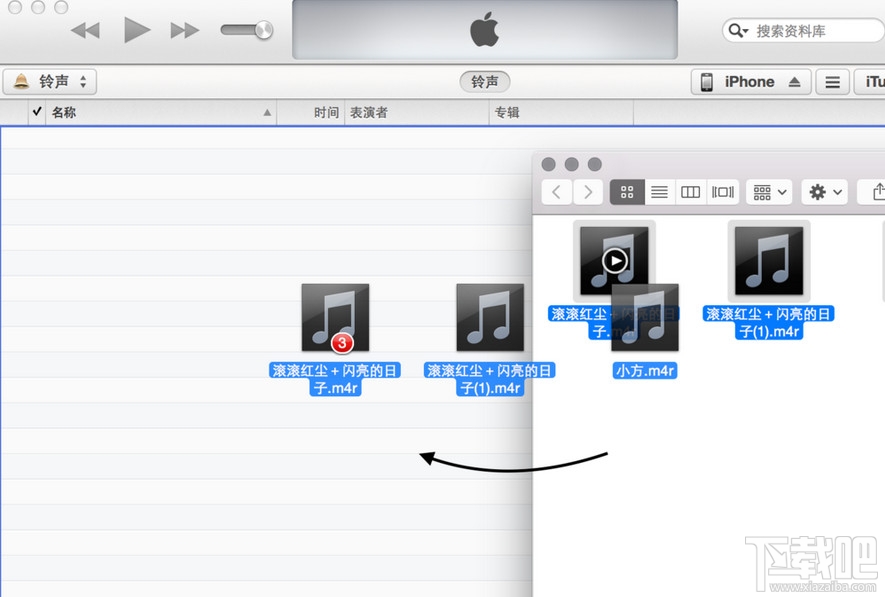Open the action gear menu in Finder
Image resolution: width=885 pixels, height=597 pixels.
click(824, 192)
